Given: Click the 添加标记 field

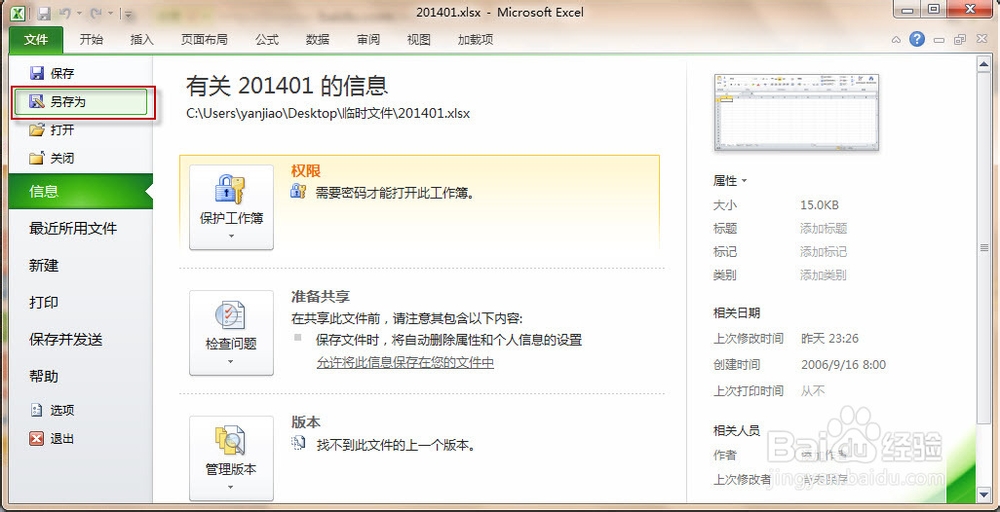Looking at the screenshot, I should 823,252.
